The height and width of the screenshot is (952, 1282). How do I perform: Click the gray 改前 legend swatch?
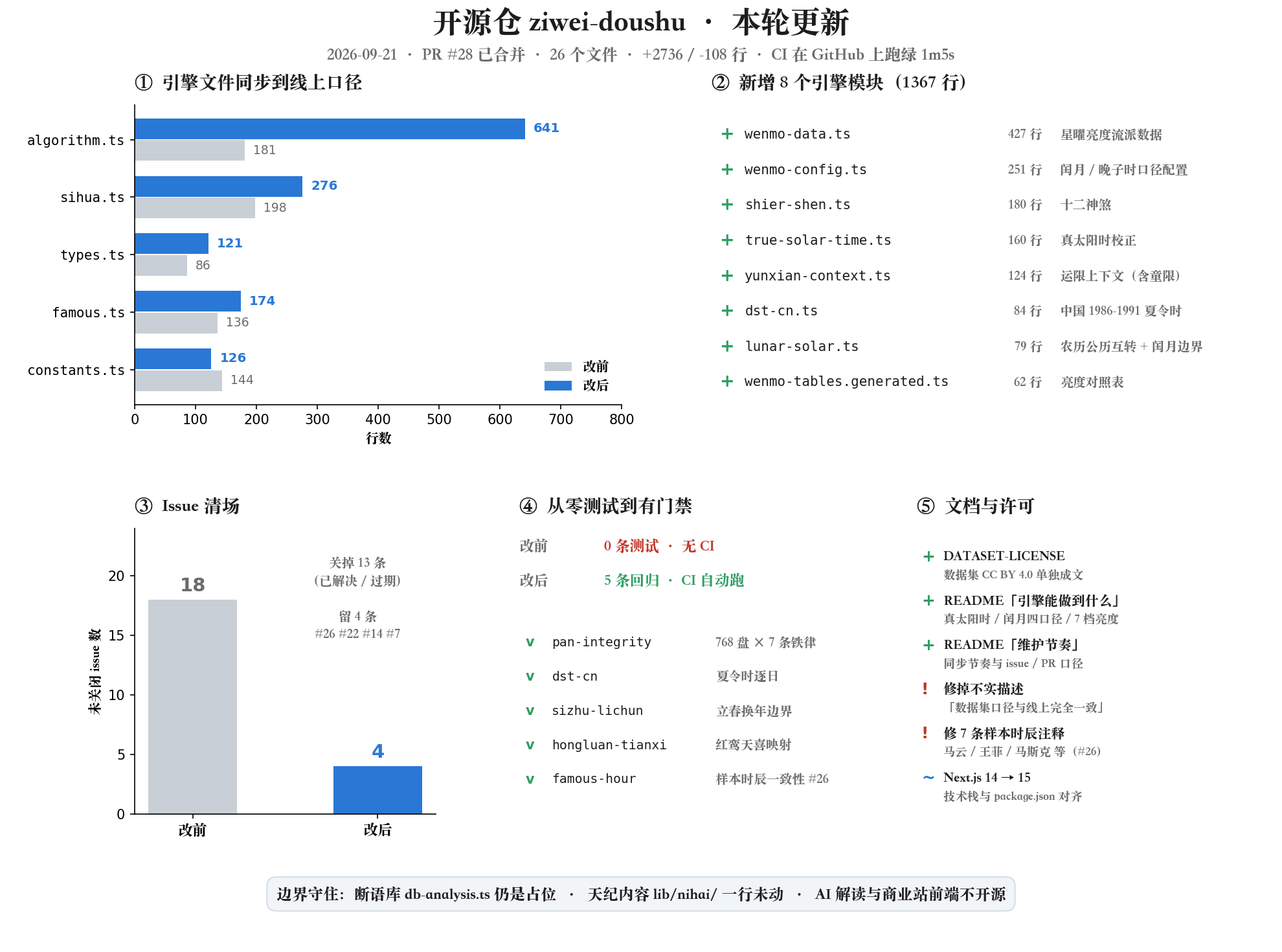pos(558,367)
